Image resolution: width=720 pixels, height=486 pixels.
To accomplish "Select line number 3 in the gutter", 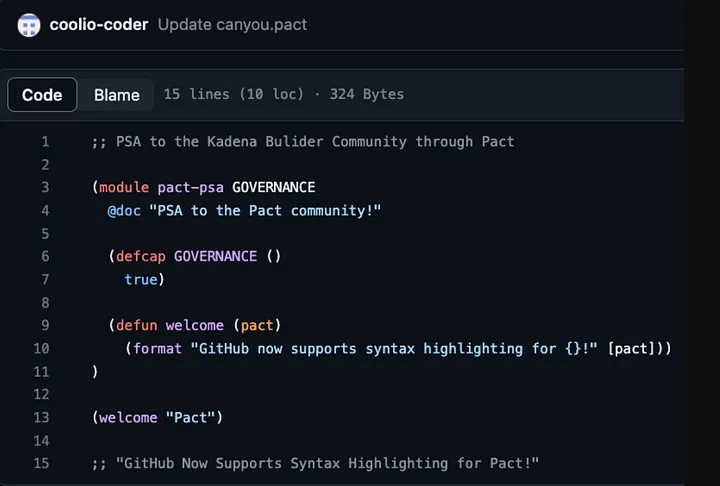I will tap(45, 188).
